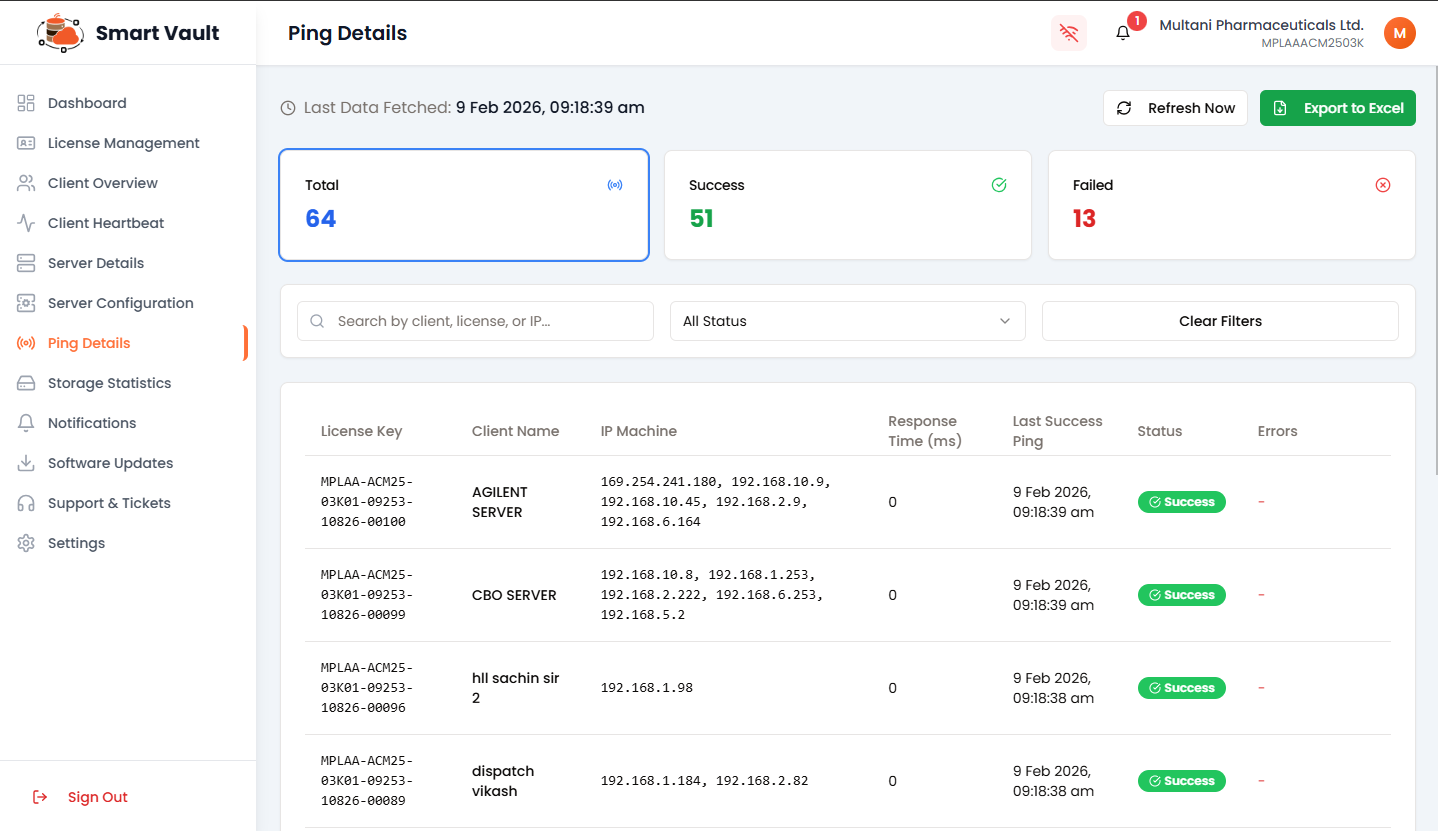The height and width of the screenshot is (831, 1438).
Task: Filter by the Failed card
Action: tap(1231, 205)
